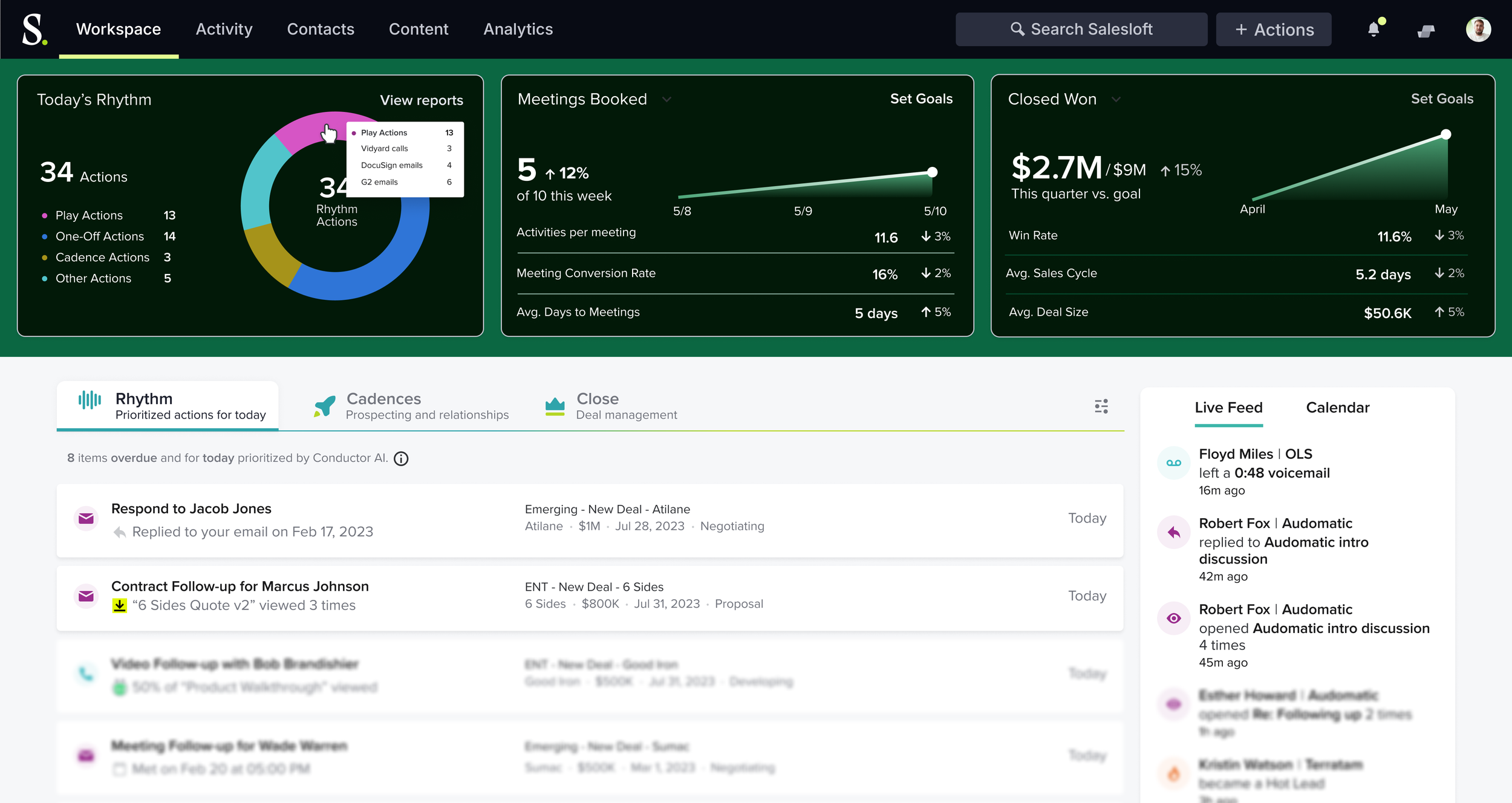1512x803 pixels.
Task: Click the info icon next to Conductor AI
Action: tap(401, 459)
